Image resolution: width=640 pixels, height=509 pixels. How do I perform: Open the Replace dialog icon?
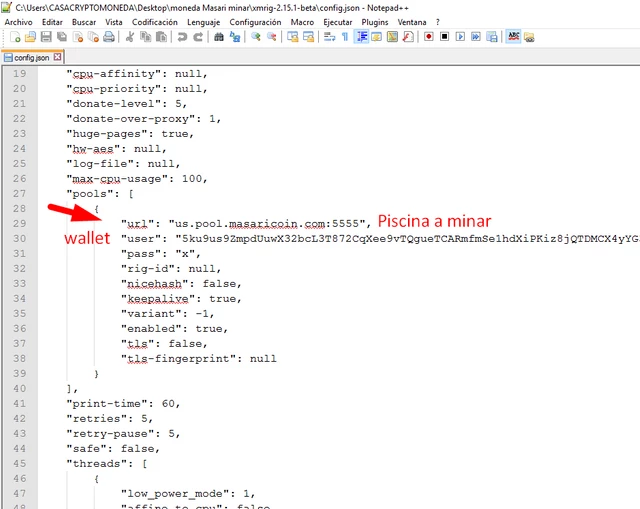click(235, 37)
